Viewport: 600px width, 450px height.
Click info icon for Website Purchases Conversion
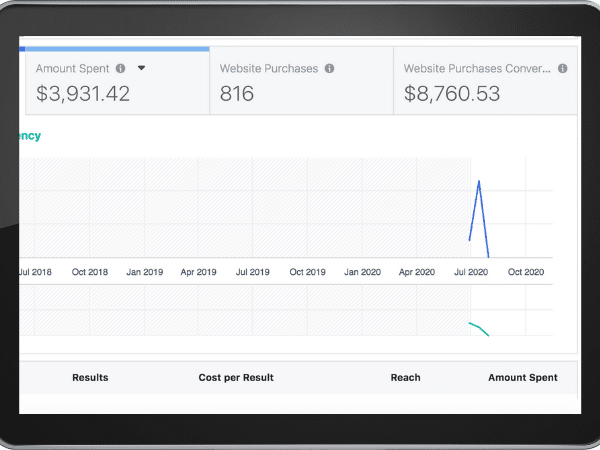pyautogui.click(x=563, y=69)
